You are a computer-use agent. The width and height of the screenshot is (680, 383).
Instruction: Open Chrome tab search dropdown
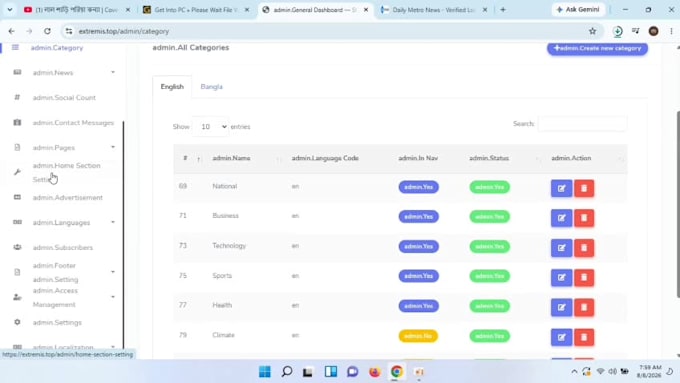[x=10, y=10]
